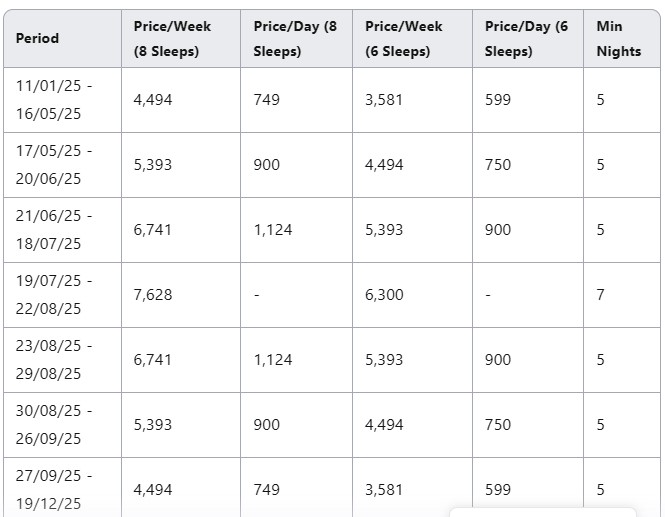Select the 27/09/25 - 19/12/25 period cell
Viewport: 665px width, 517px height.
pos(62,487)
